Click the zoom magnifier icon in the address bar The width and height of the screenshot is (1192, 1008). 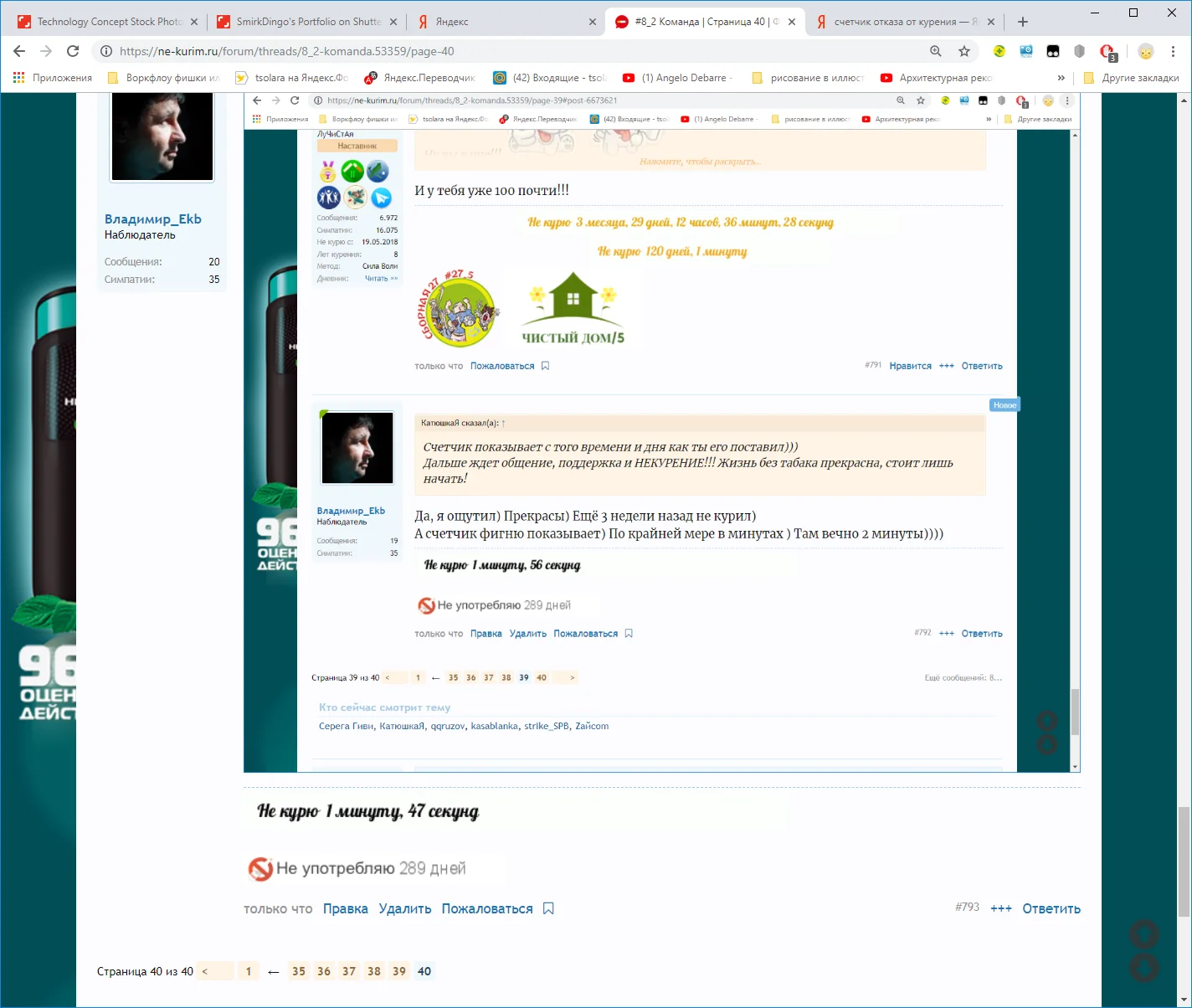click(x=936, y=51)
